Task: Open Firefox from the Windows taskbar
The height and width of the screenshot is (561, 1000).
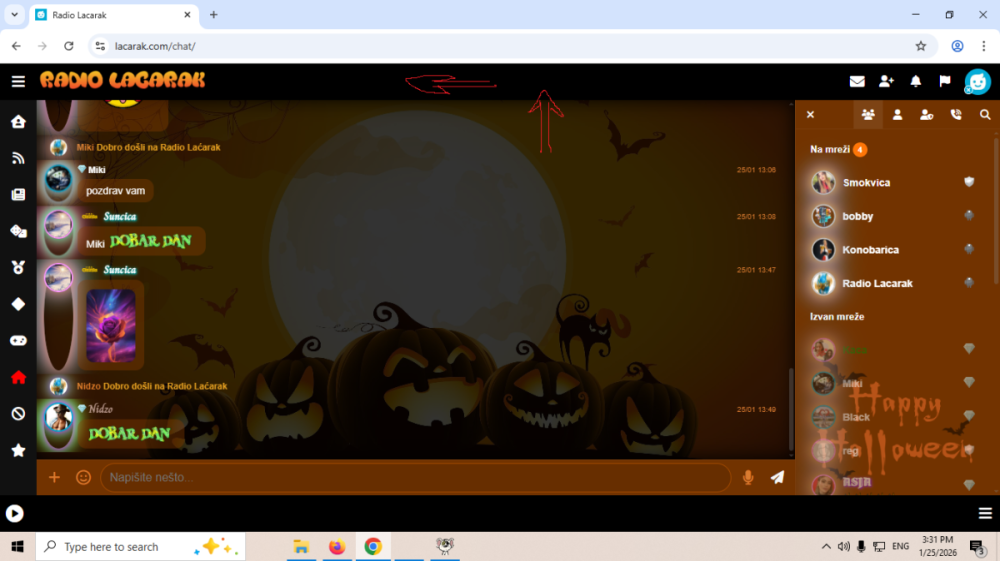Action: [x=336, y=547]
